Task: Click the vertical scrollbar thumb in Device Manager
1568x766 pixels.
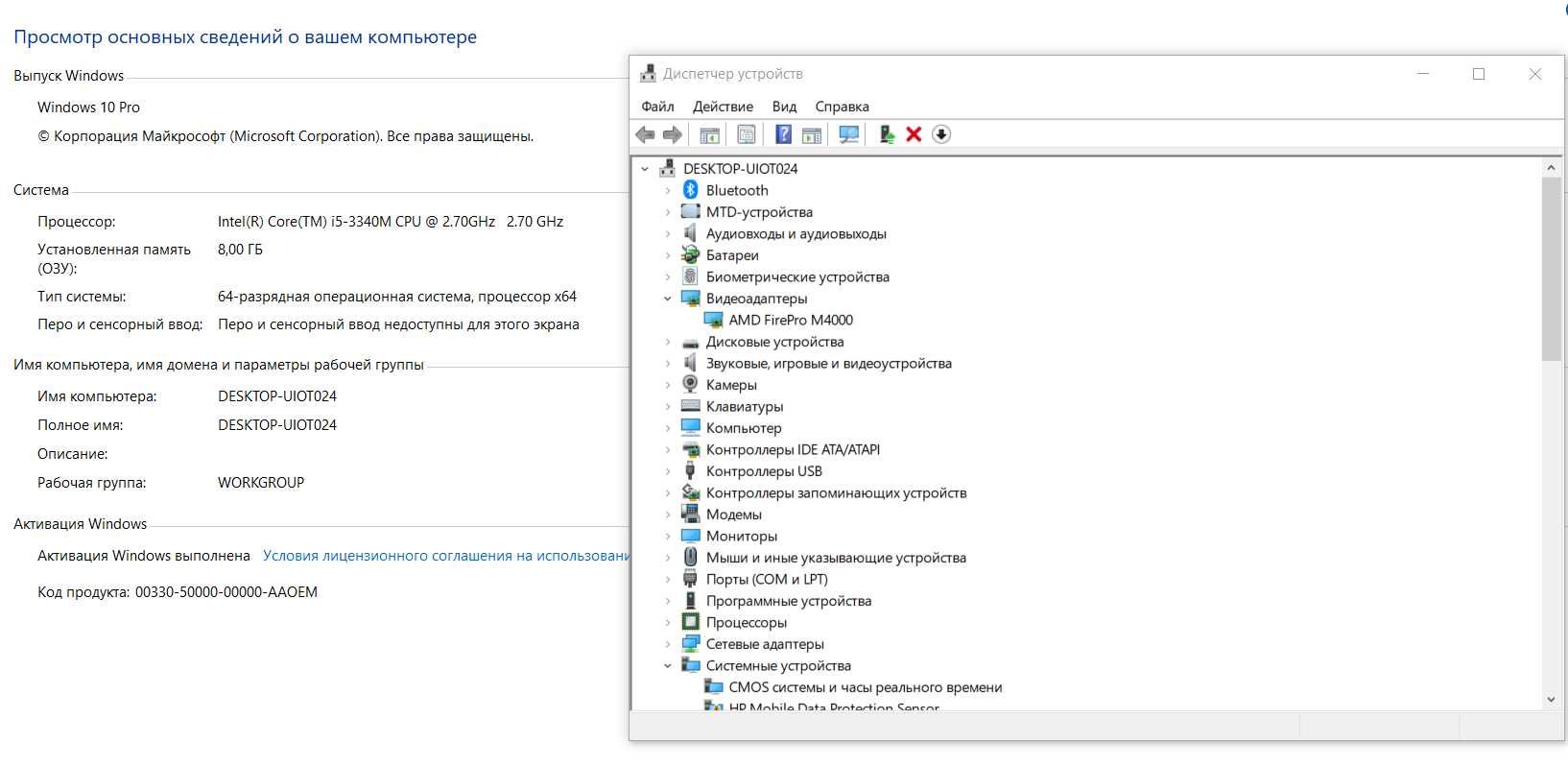Action: [1551, 269]
